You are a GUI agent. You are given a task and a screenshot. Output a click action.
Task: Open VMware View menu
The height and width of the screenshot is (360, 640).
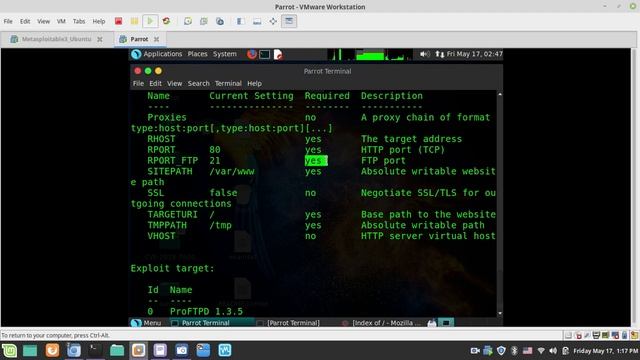pos(43,21)
